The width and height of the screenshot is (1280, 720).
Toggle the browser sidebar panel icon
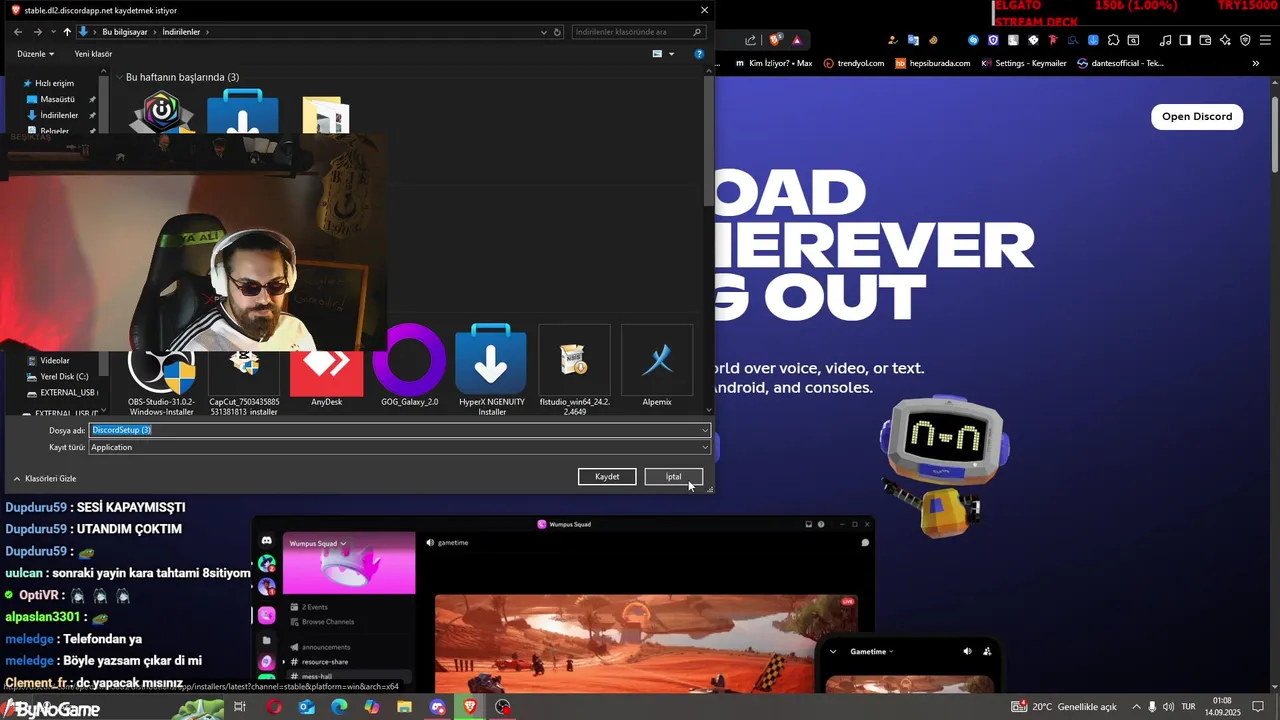pos(1185,40)
